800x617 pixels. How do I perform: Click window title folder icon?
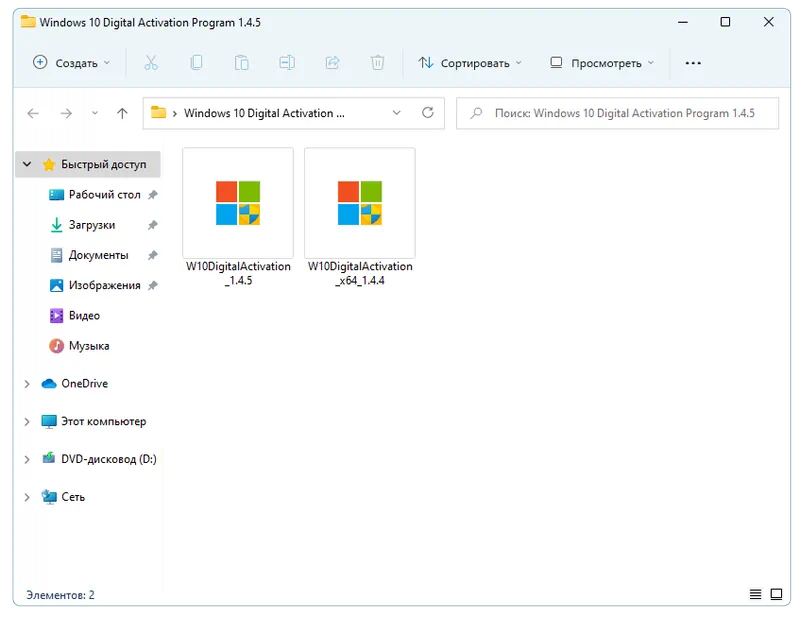pos(28,22)
